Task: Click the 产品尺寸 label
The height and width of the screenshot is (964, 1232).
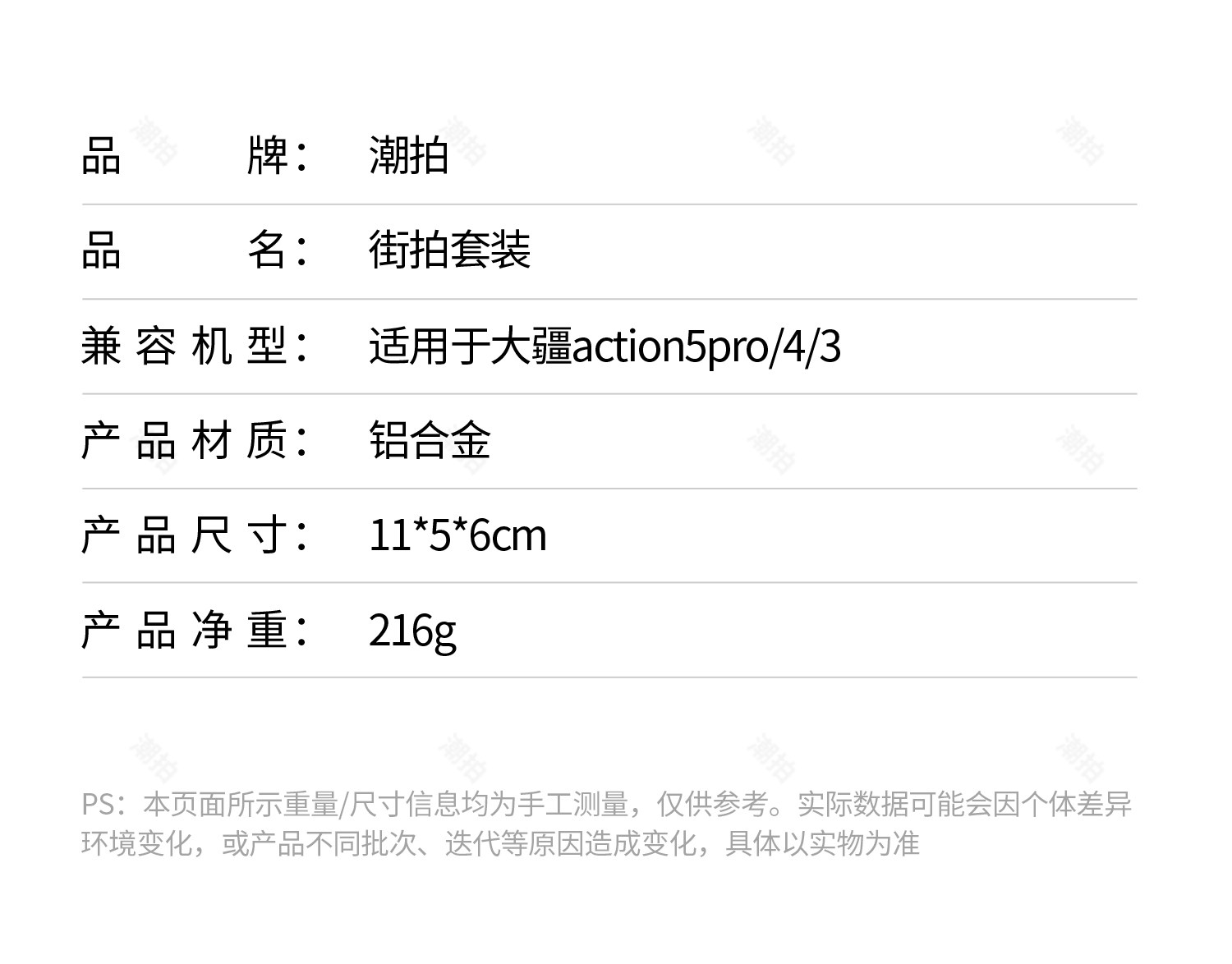Action: [x=195, y=535]
